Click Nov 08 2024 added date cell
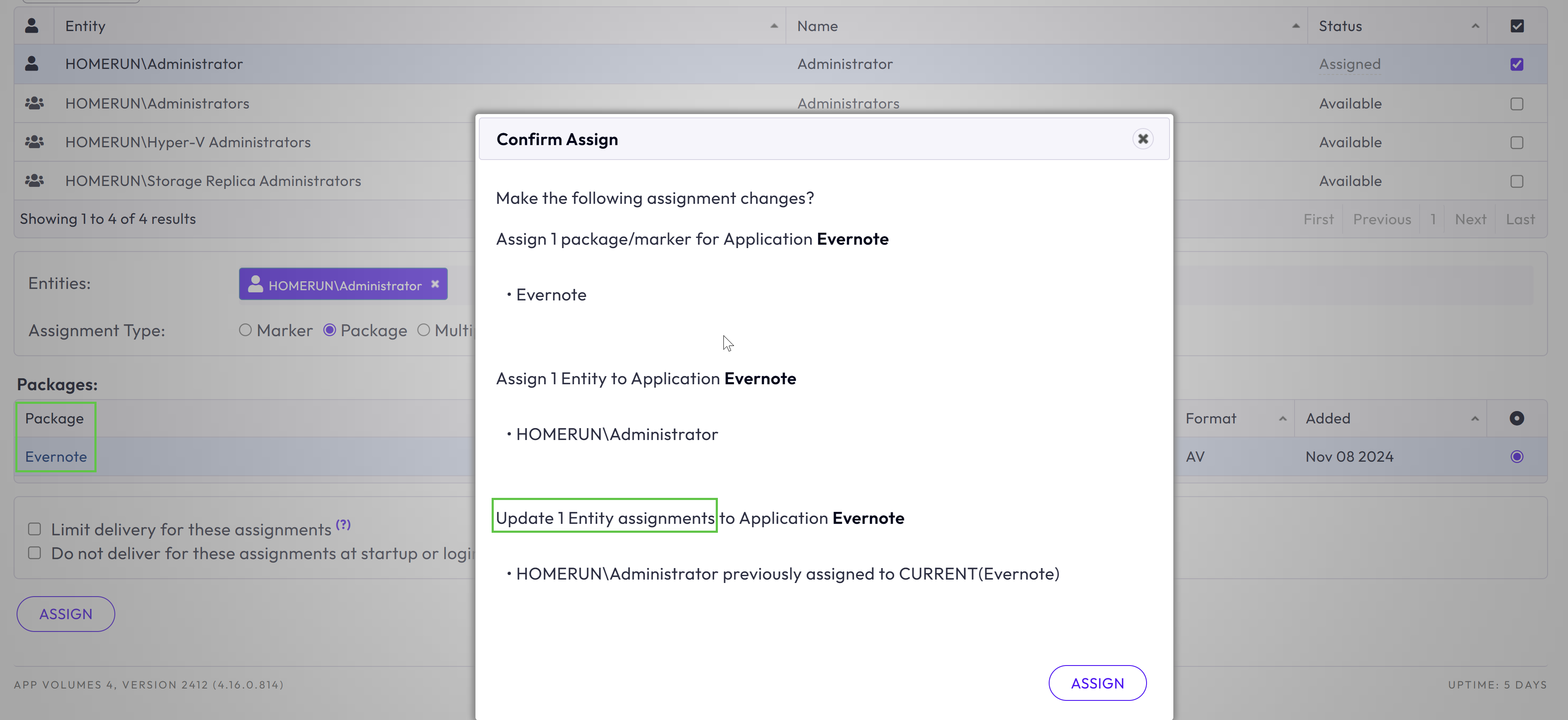 tap(1349, 456)
